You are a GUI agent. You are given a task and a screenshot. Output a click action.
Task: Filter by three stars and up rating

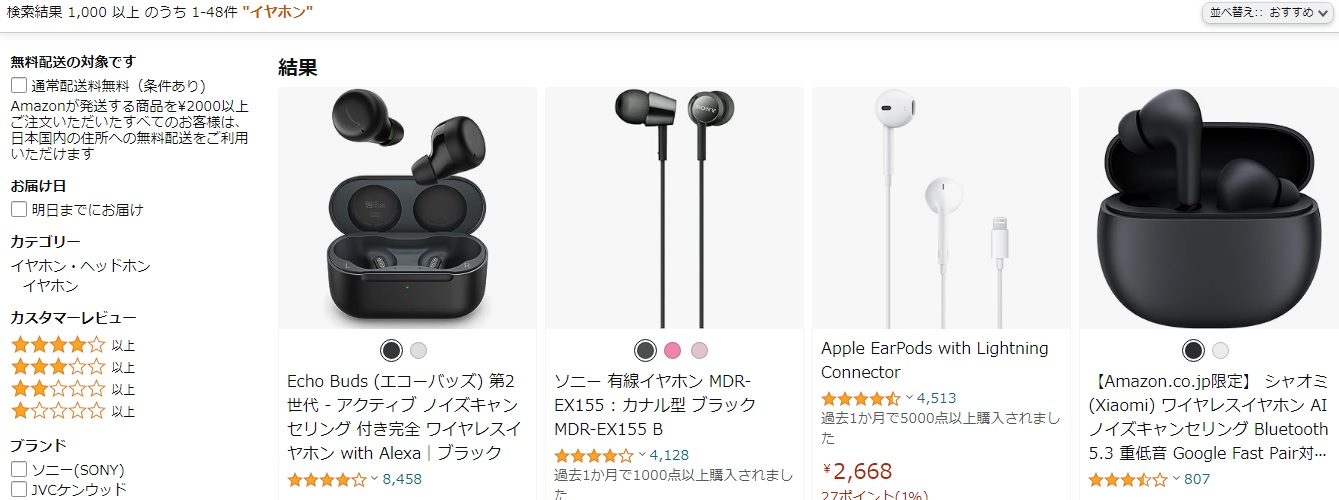point(72,367)
